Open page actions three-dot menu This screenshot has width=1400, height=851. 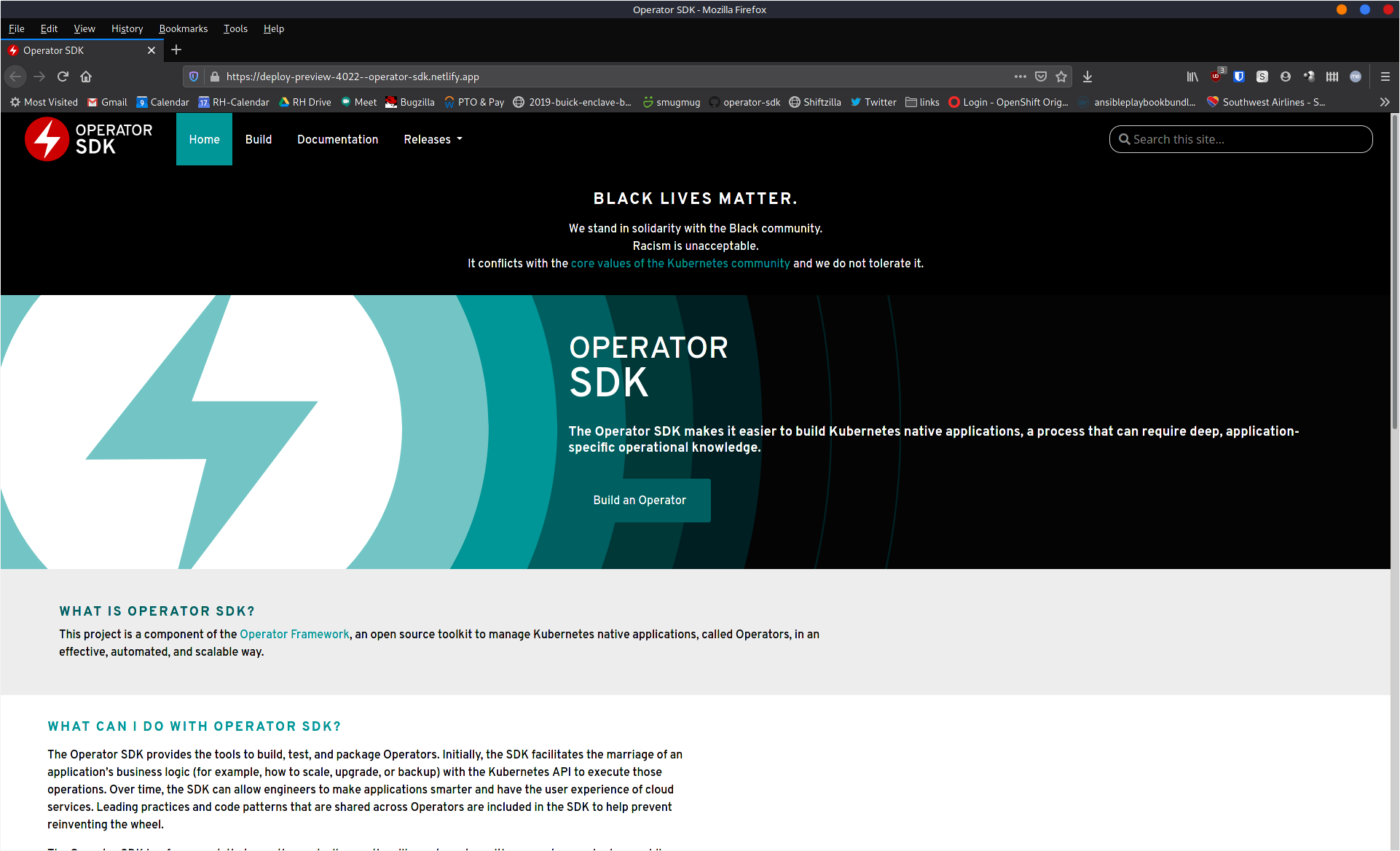1020,77
